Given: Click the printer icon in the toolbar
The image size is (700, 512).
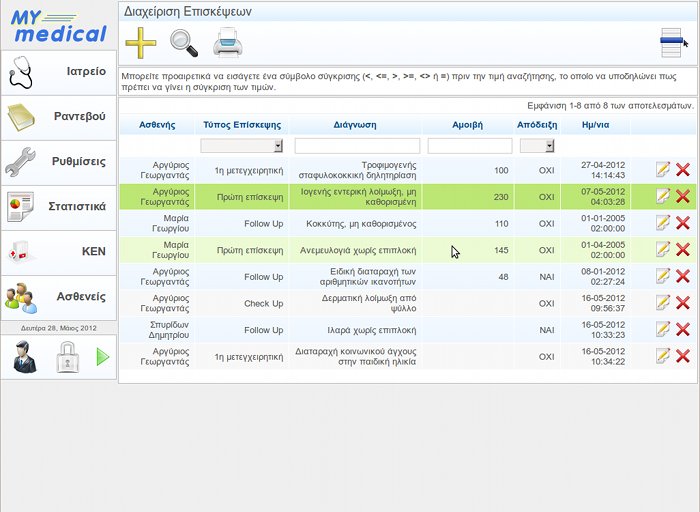Looking at the screenshot, I should (228, 43).
